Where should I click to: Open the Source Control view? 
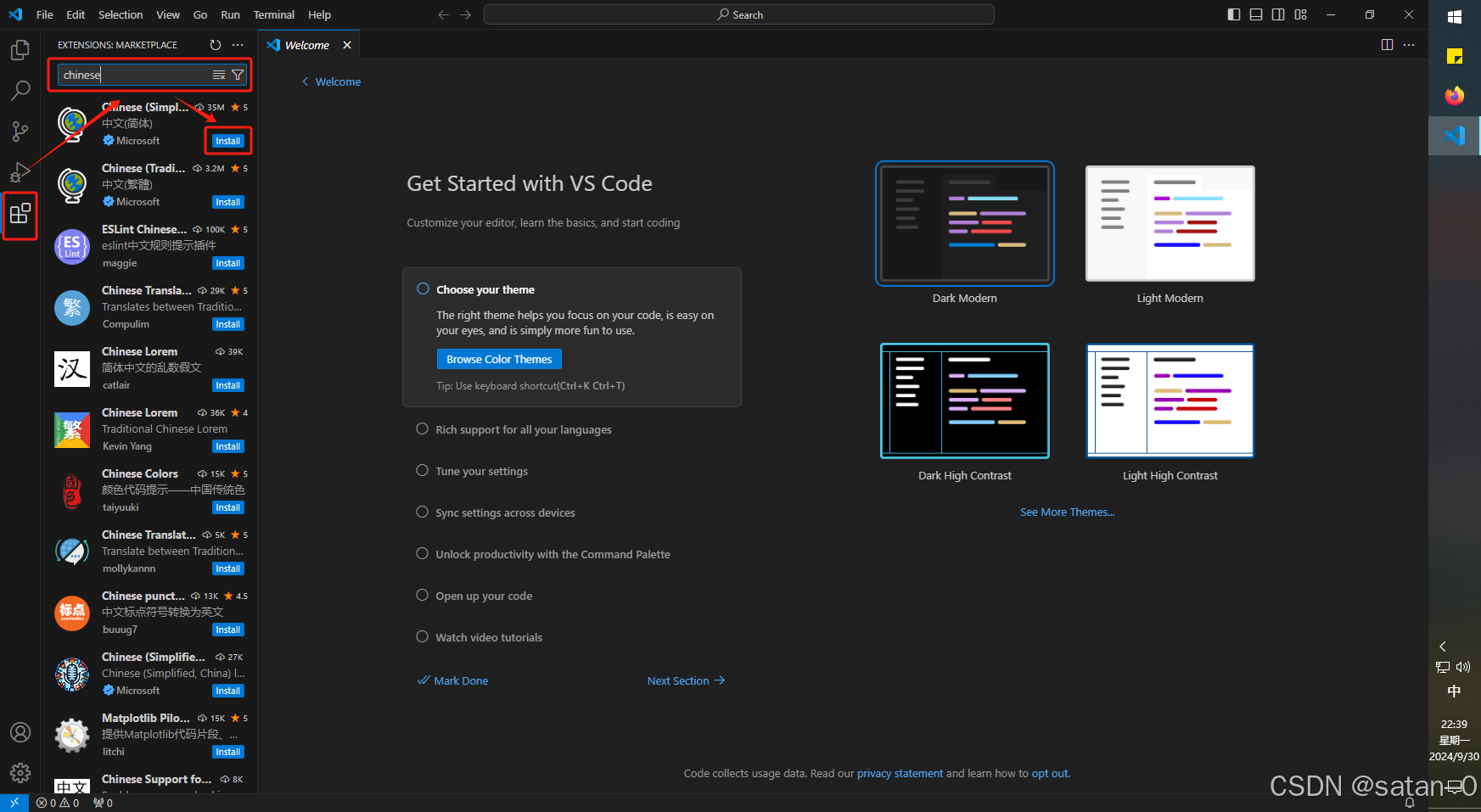tap(20, 131)
